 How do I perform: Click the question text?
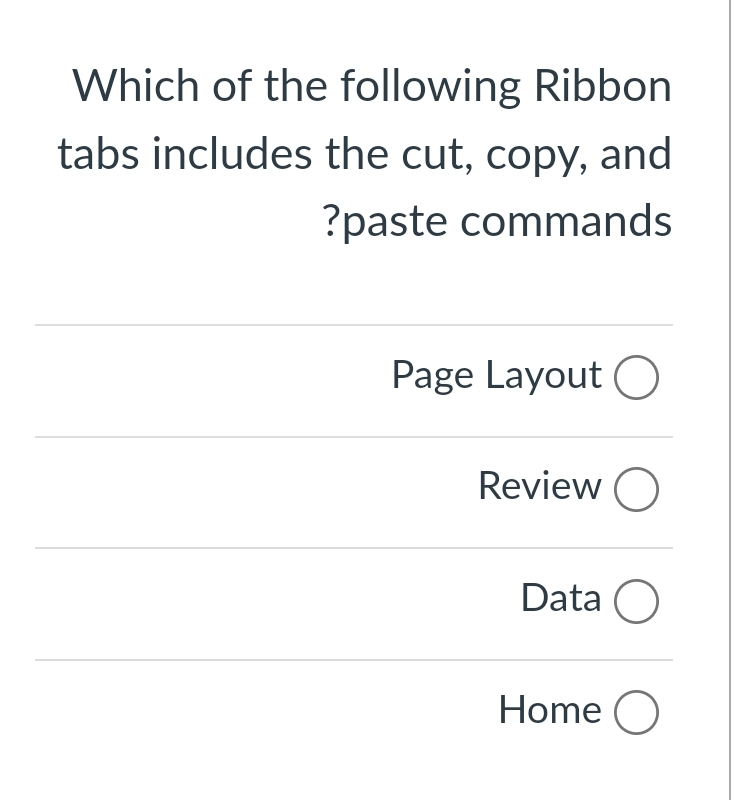pyautogui.click(x=366, y=152)
